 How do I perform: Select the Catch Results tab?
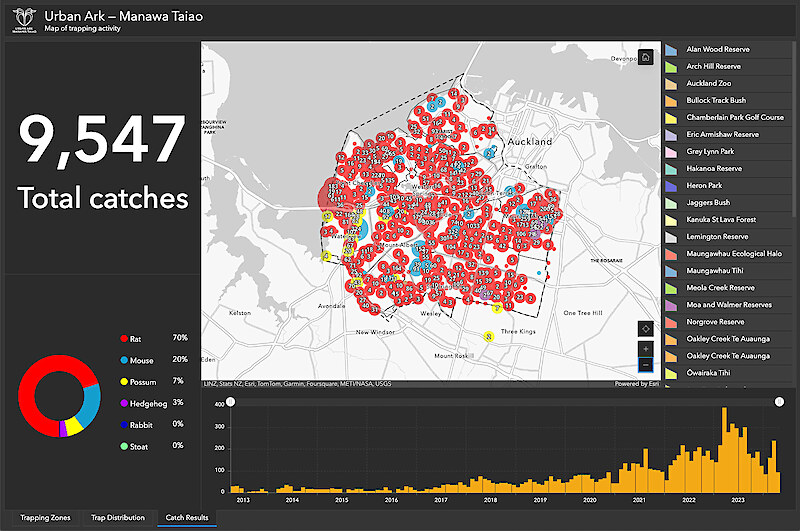187,518
